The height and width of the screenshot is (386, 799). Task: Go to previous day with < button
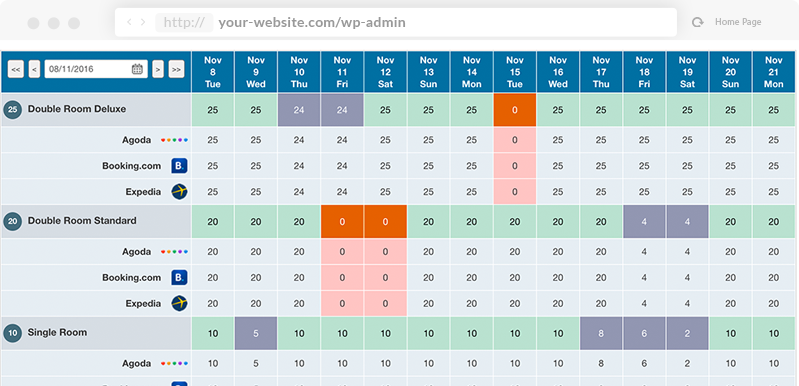tap(34, 69)
